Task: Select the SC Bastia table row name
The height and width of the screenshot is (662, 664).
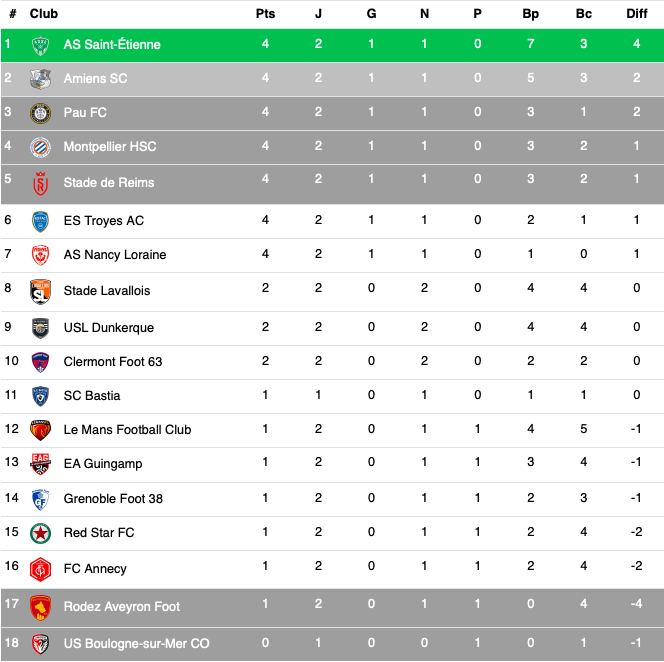Action: [92, 396]
